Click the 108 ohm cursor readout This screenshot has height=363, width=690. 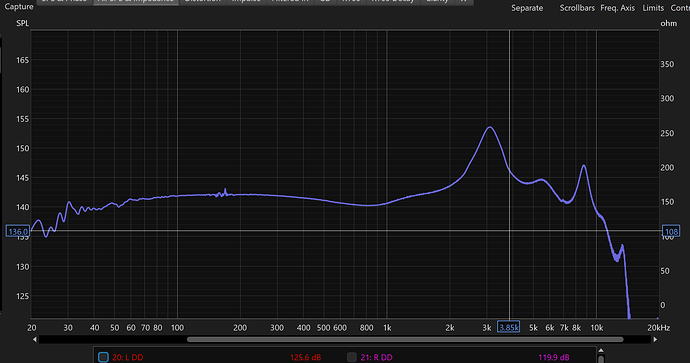[x=671, y=231]
